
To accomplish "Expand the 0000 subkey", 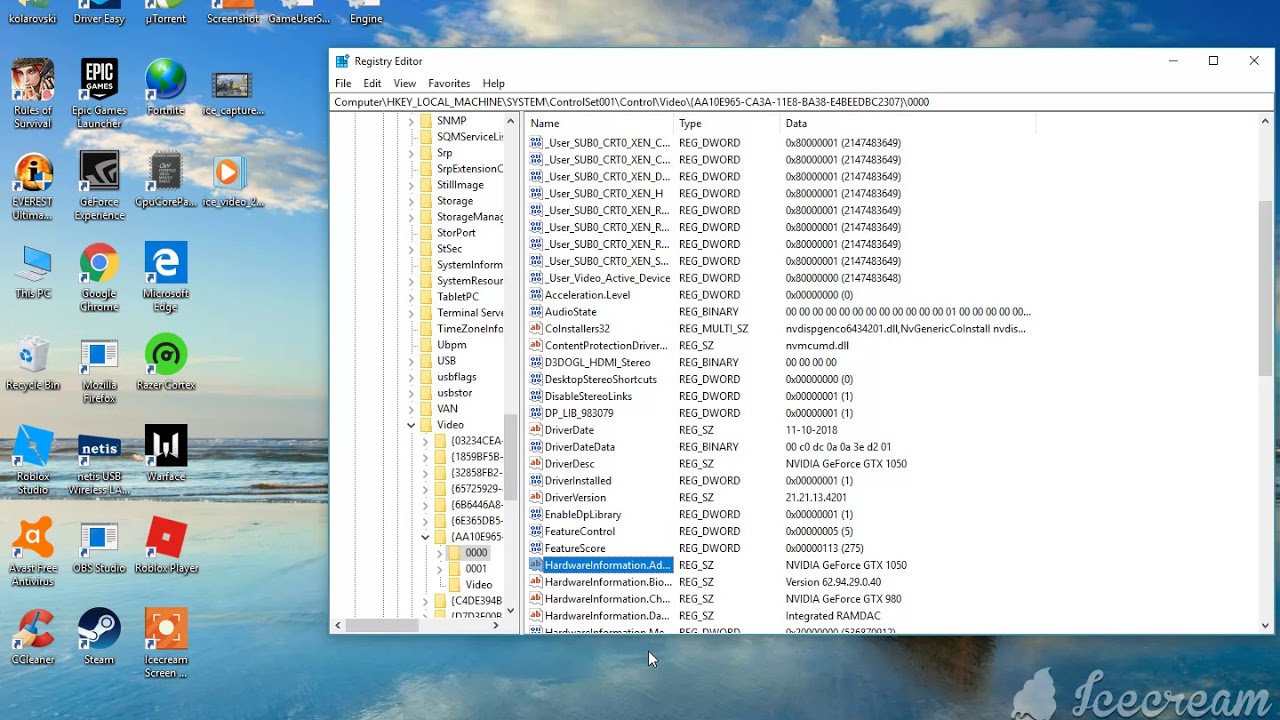I will (x=439, y=553).
